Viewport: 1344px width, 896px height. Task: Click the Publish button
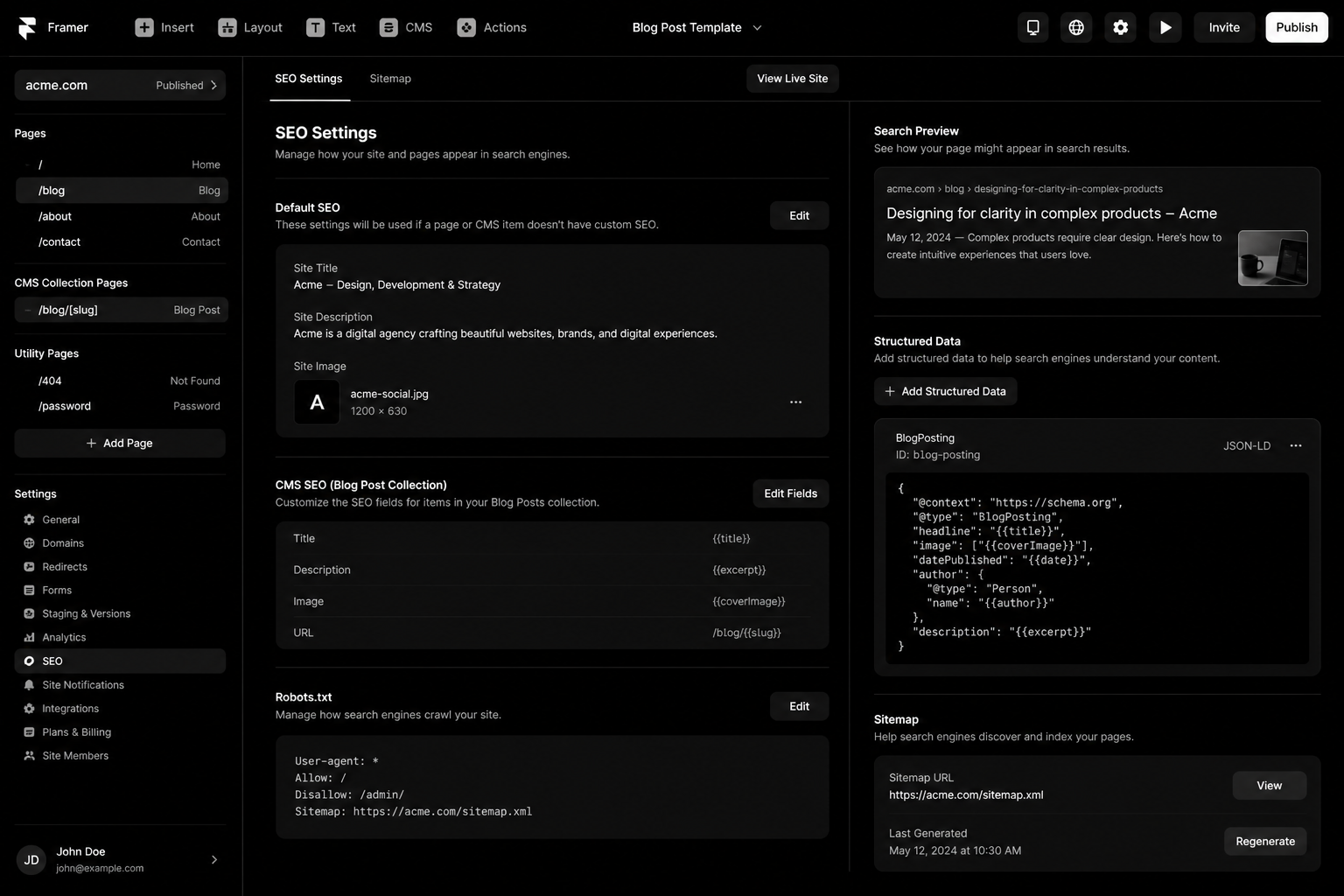coord(1297,28)
